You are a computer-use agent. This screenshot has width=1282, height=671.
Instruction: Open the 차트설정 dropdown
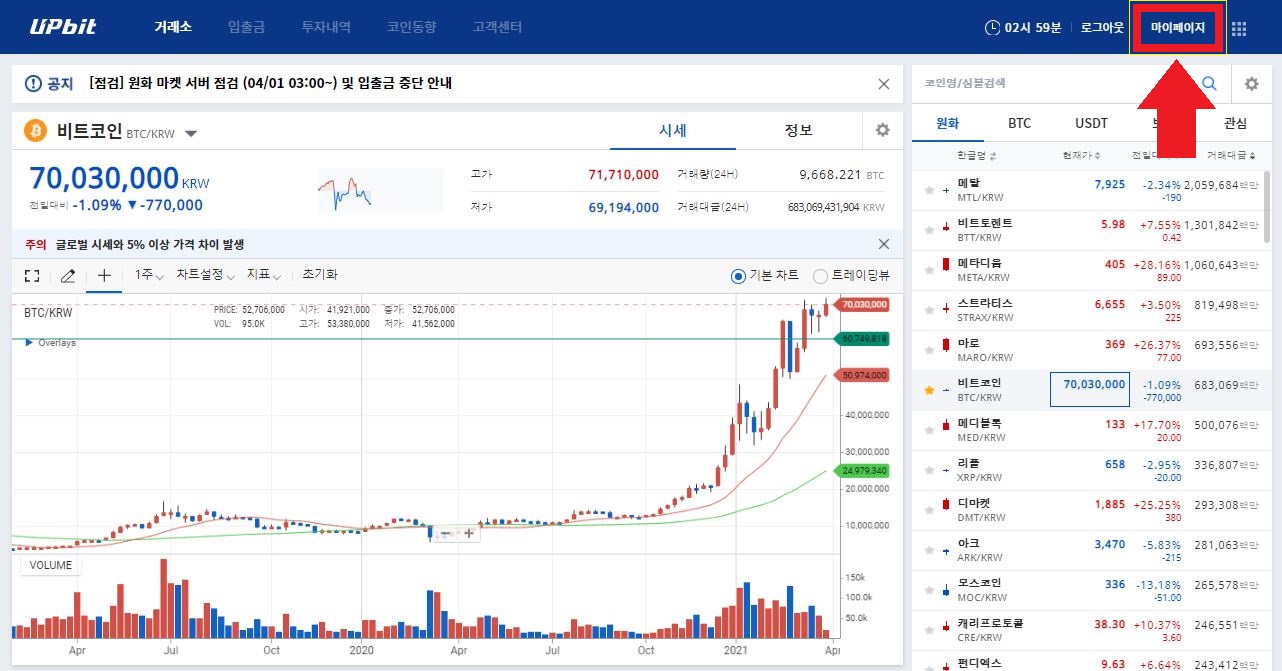[205, 275]
